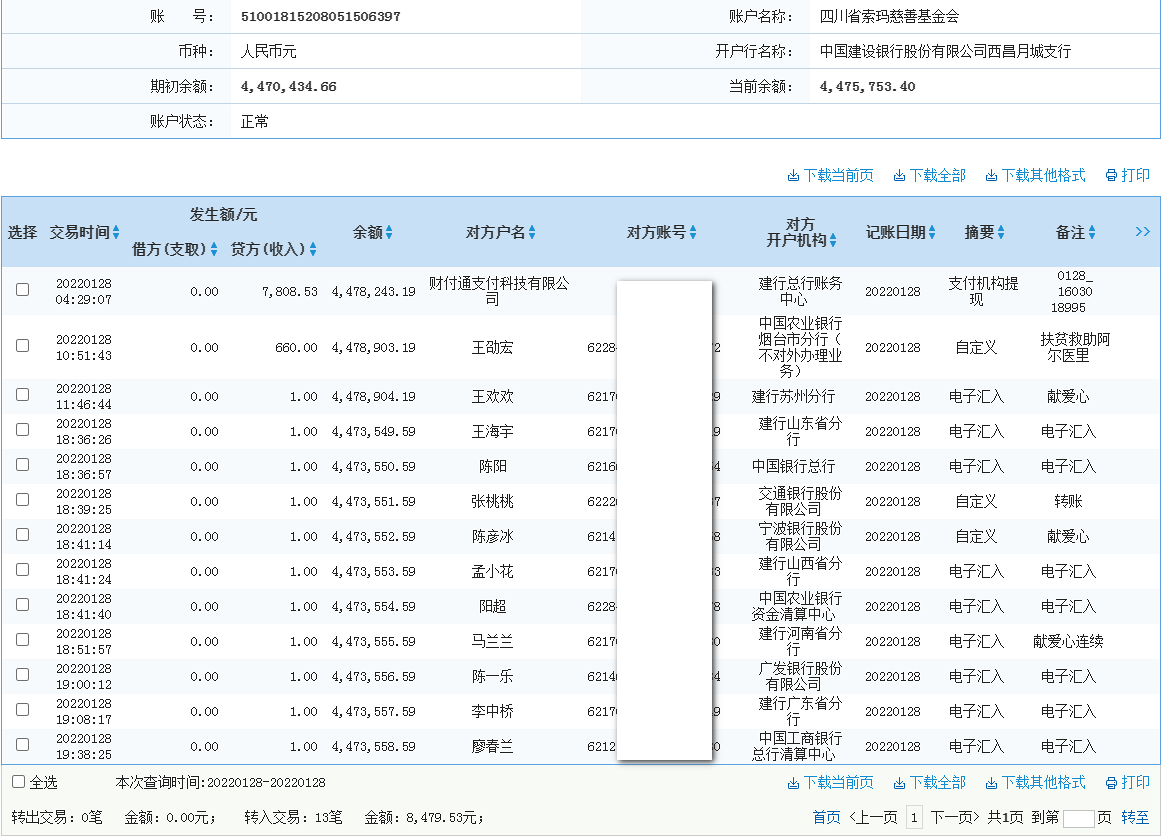
Task: Click 选择 column header
Action: point(22,233)
